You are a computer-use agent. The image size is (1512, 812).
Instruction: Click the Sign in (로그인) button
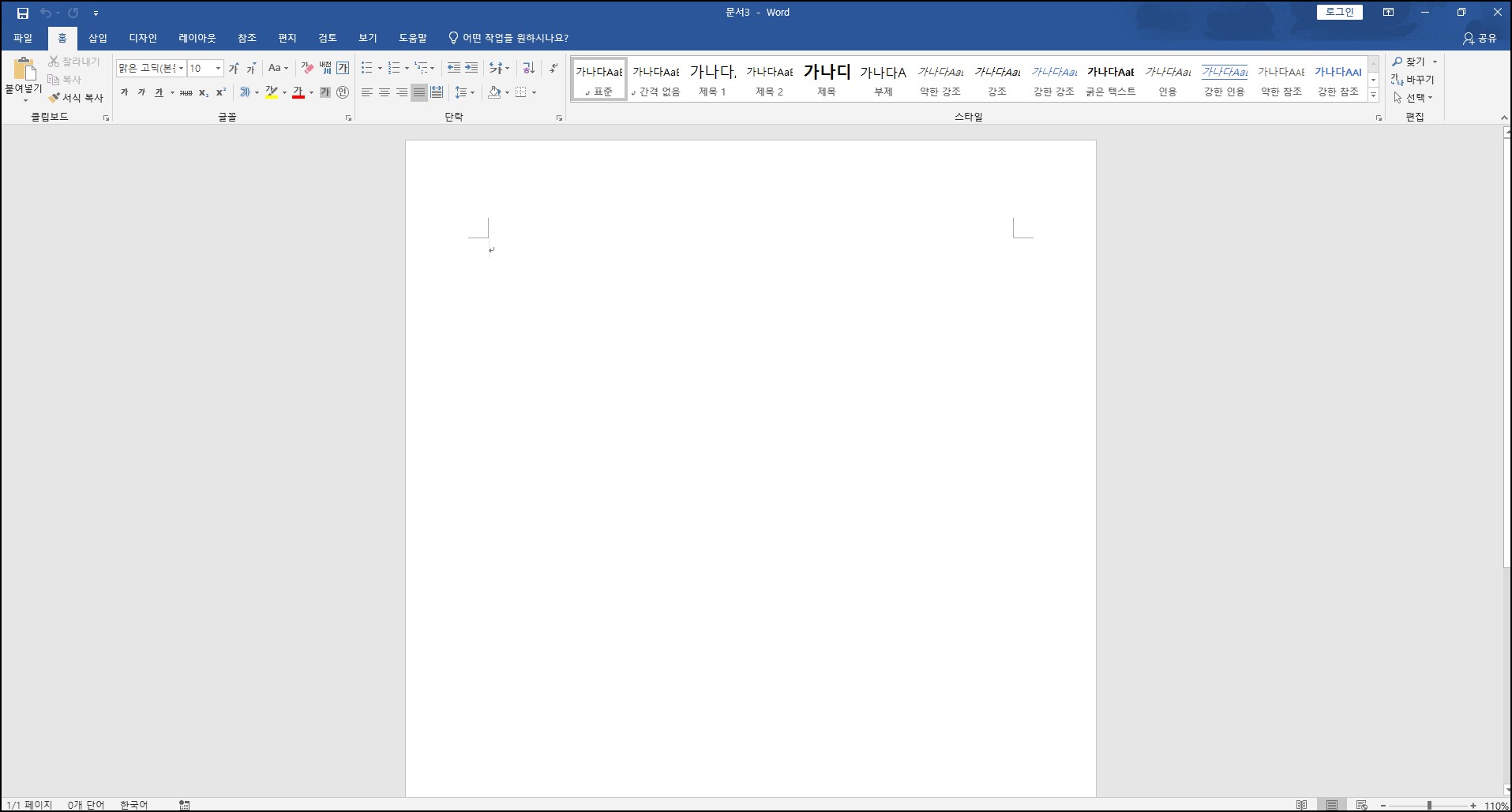click(1339, 12)
